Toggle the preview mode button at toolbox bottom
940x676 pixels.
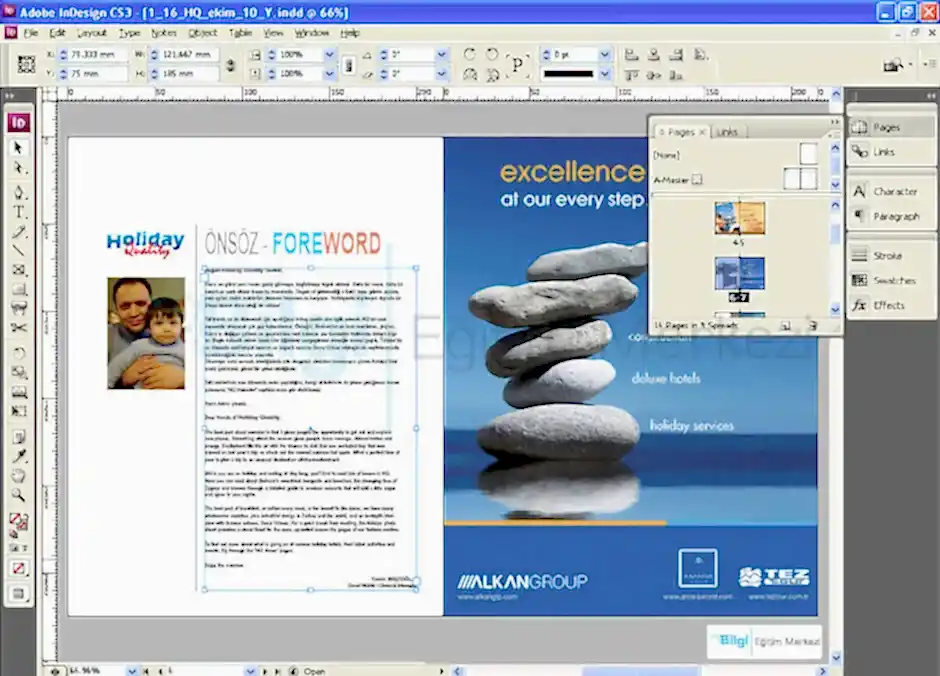[19, 593]
